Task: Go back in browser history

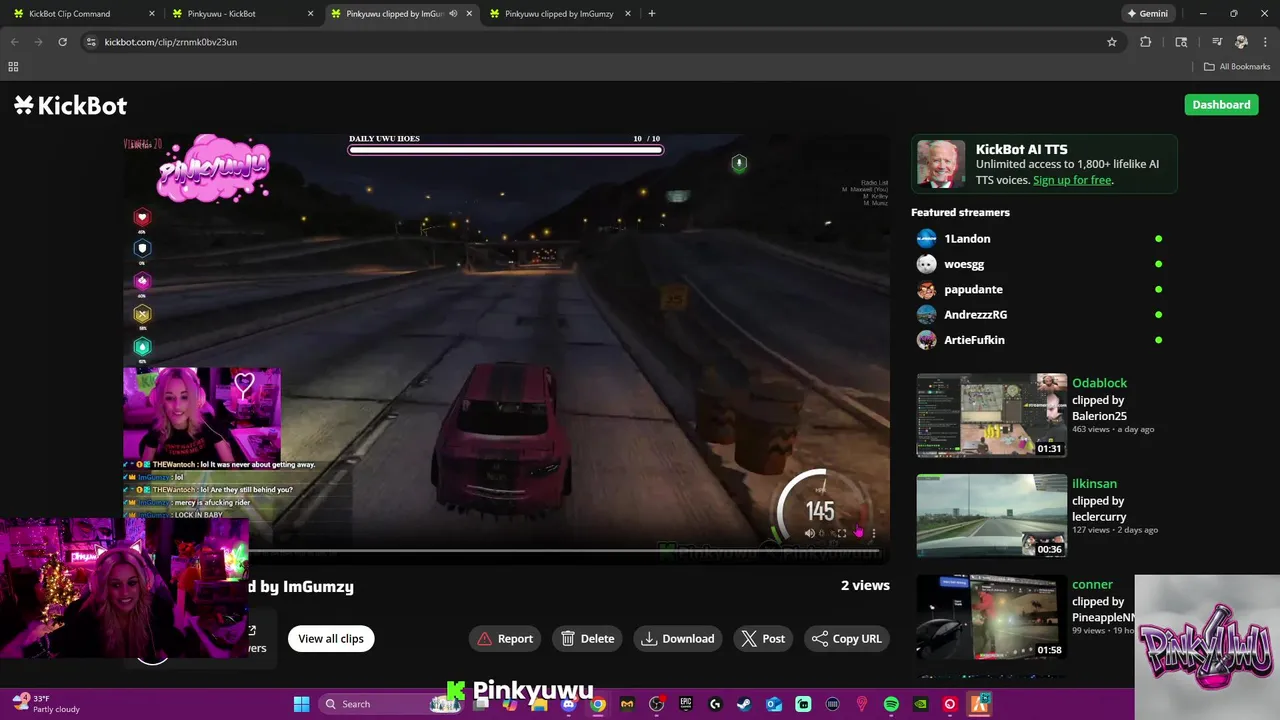Action: click(14, 42)
